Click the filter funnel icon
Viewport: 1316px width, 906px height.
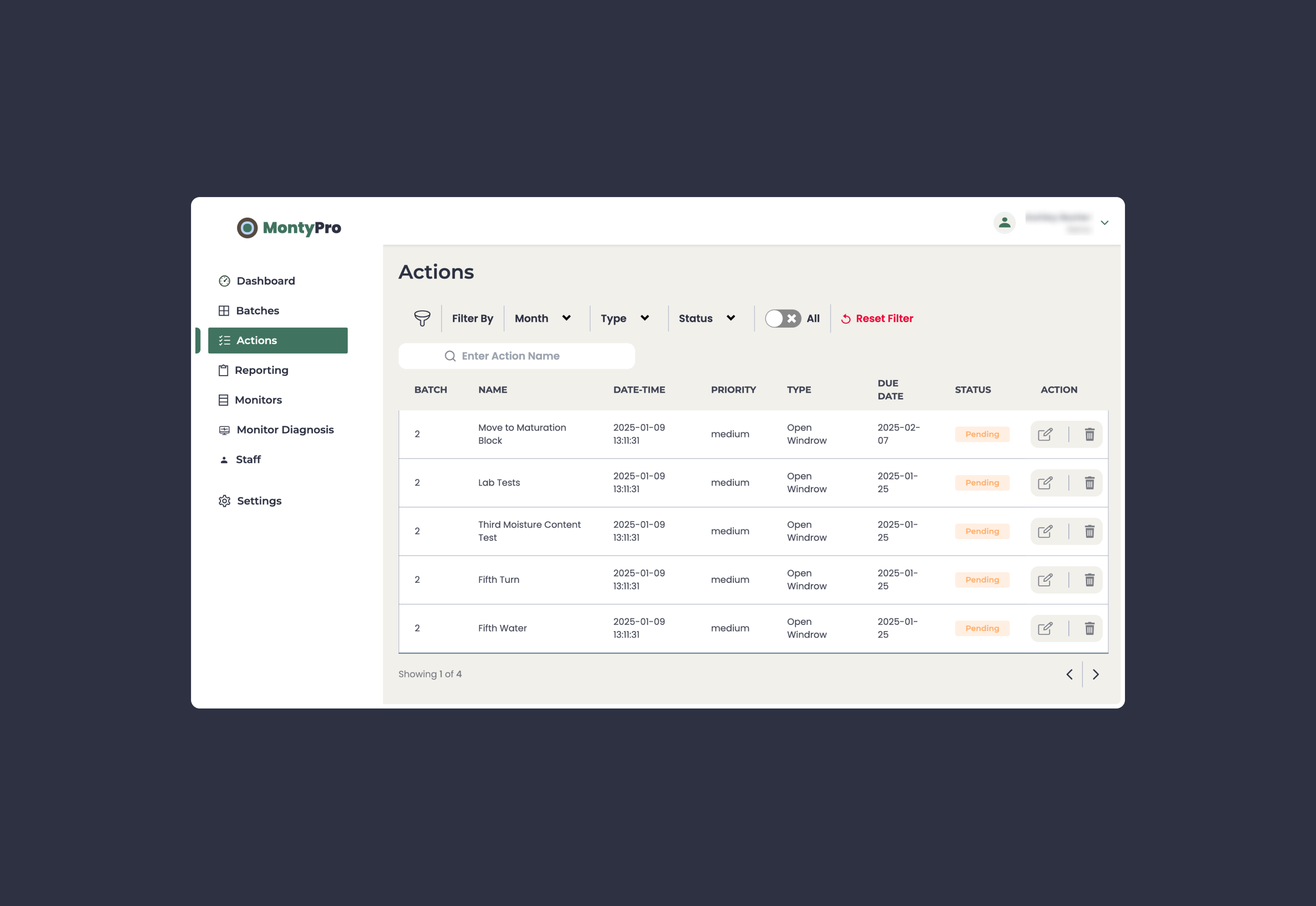click(423, 318)
